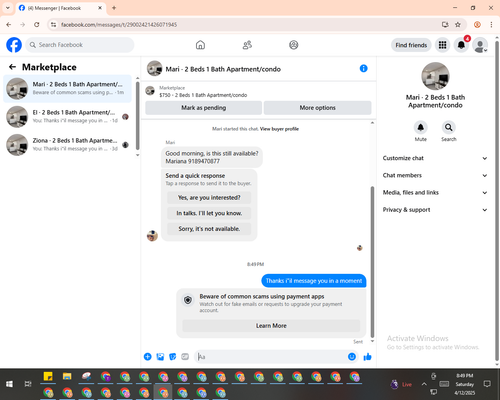
Task: Expand Customize chat section
Action: (435, 158)
